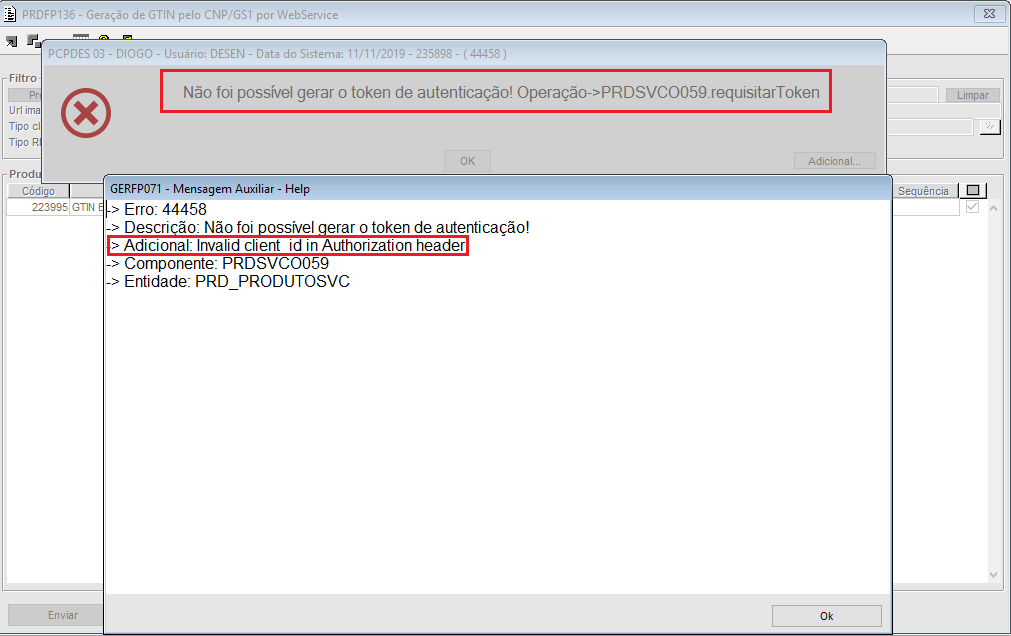Click the PCPDES 03 error dialog title bar
The image size is (1011, 636).
coord(464,54)
